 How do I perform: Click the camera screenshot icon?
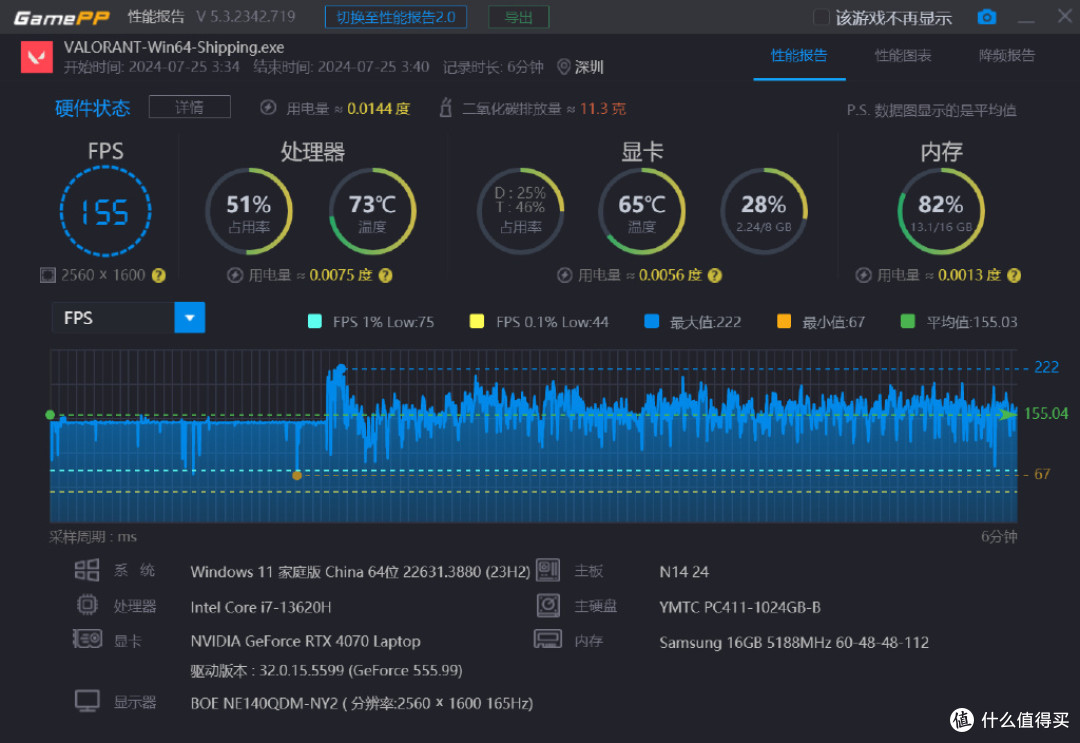(x=986, y=17)
